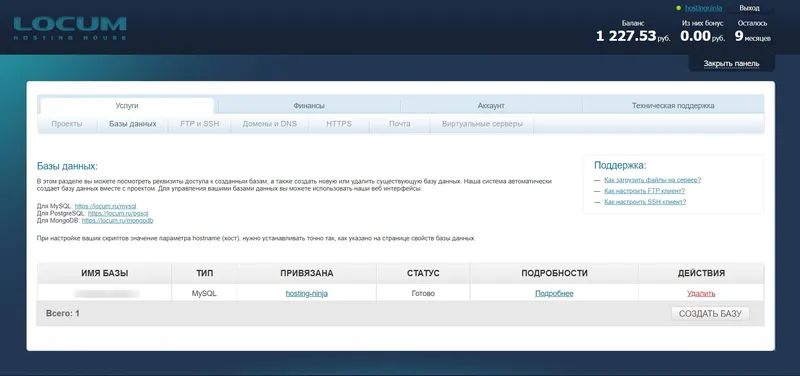The width and height of the screenshot is (800, 376).
Task: Open 'Как настроить SSH клиент?' help link
Action: tap(645, 202)
